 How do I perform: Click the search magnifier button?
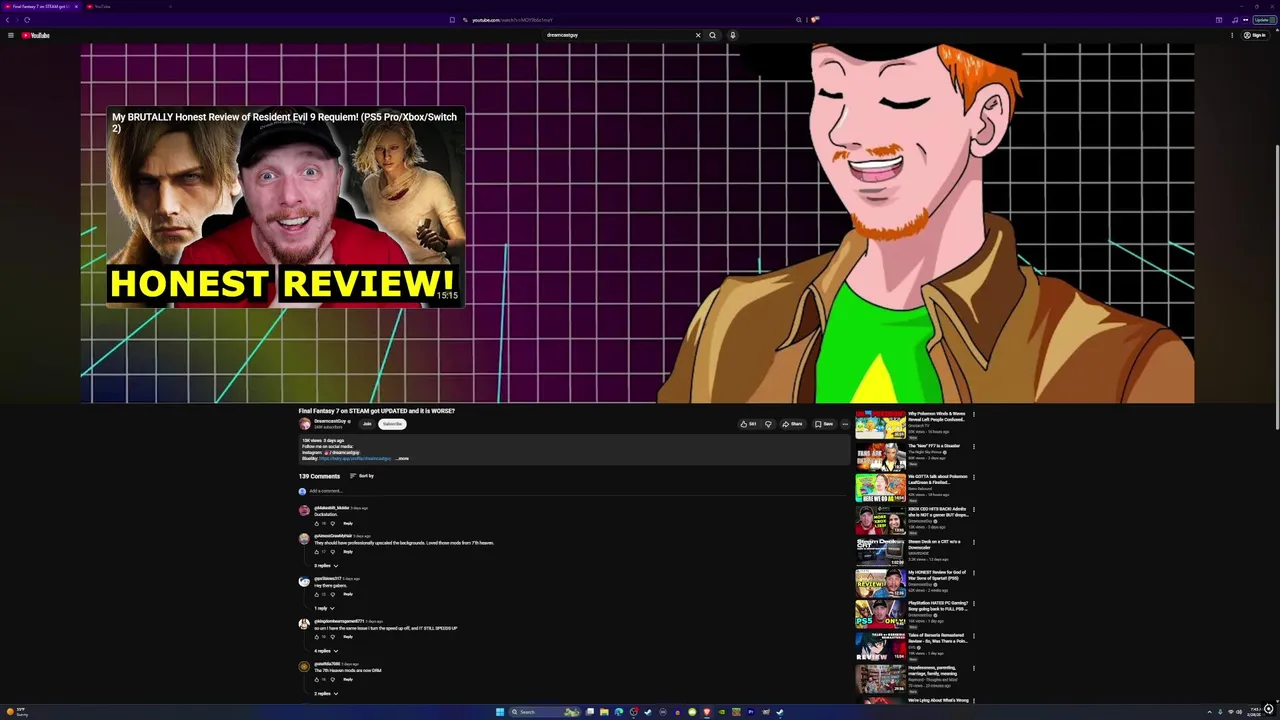coord(712,35)
